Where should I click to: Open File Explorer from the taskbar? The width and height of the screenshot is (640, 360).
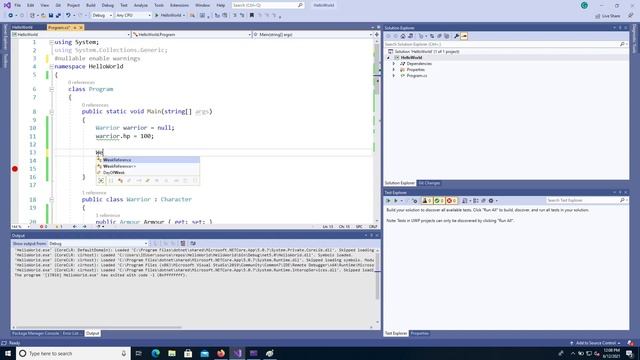[172, 353]
